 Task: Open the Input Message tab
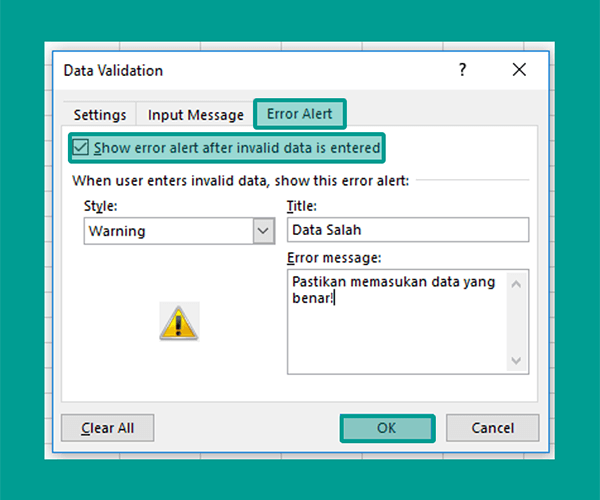(196, 115)
